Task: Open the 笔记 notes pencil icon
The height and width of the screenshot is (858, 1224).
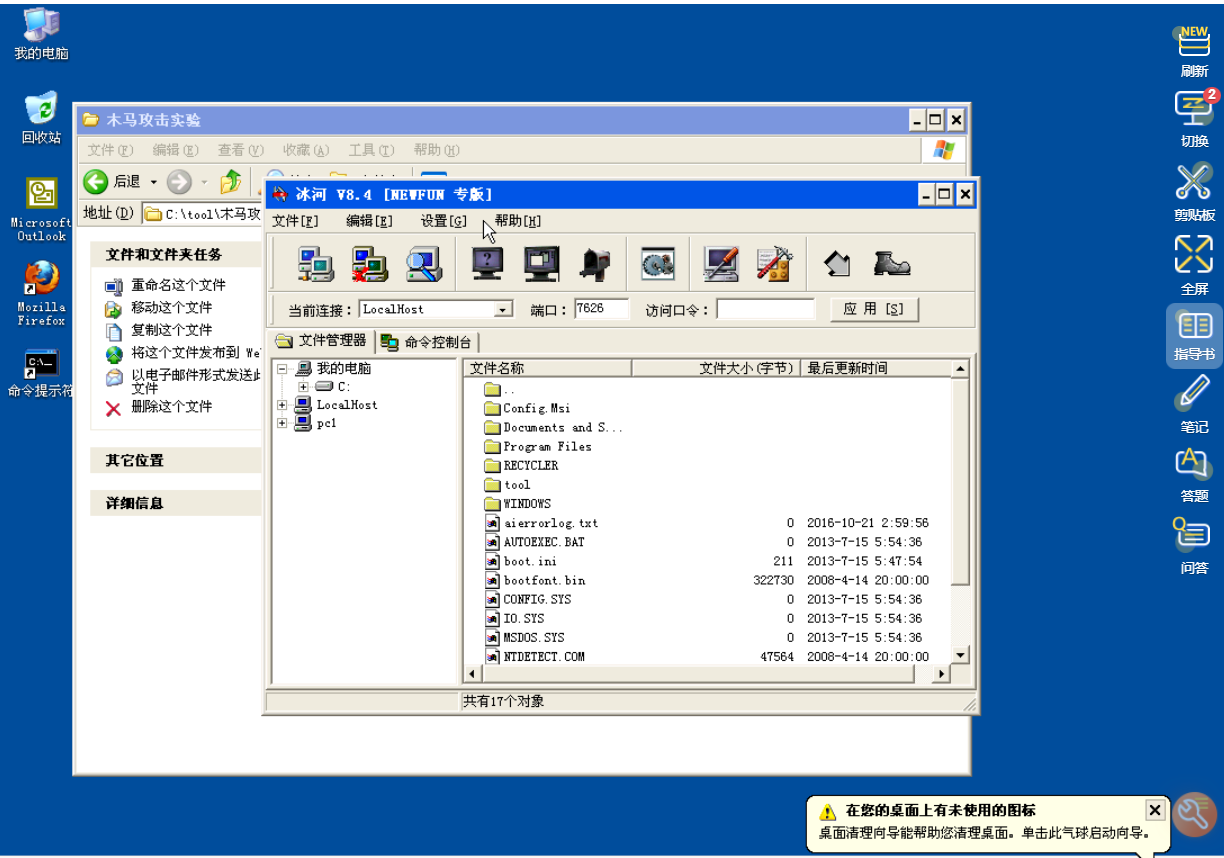Action: pos(1194,405)
